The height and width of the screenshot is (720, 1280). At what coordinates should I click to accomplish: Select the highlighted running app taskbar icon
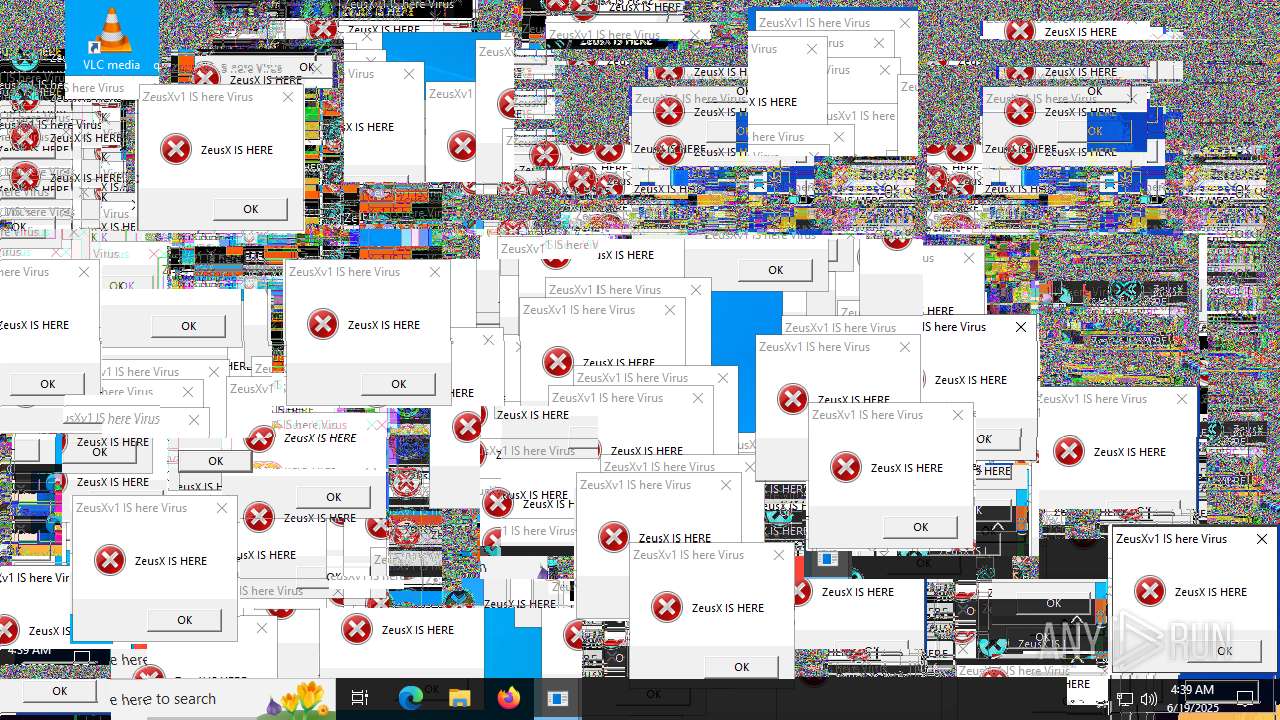[x=558, y=698]
